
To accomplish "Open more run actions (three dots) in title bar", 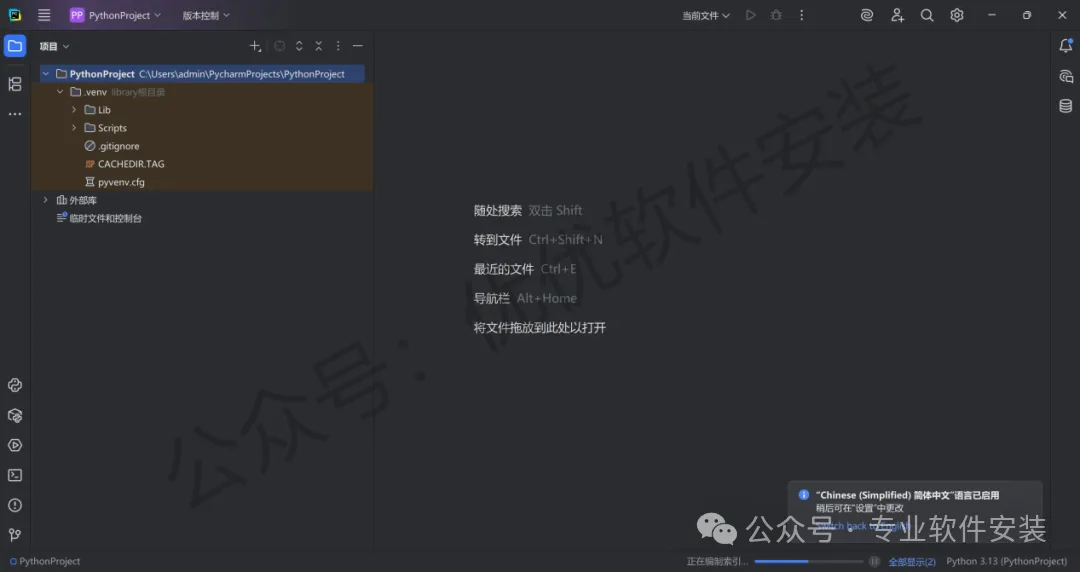I will pos(801,15).
